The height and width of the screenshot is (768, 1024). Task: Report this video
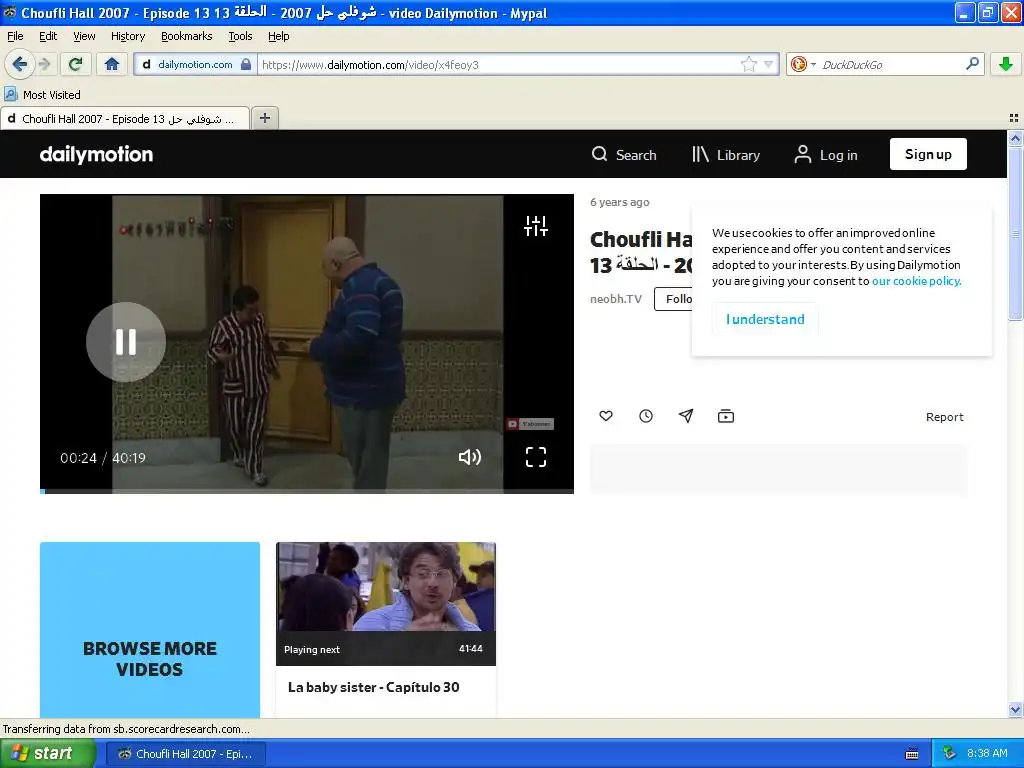coord(944,417)
